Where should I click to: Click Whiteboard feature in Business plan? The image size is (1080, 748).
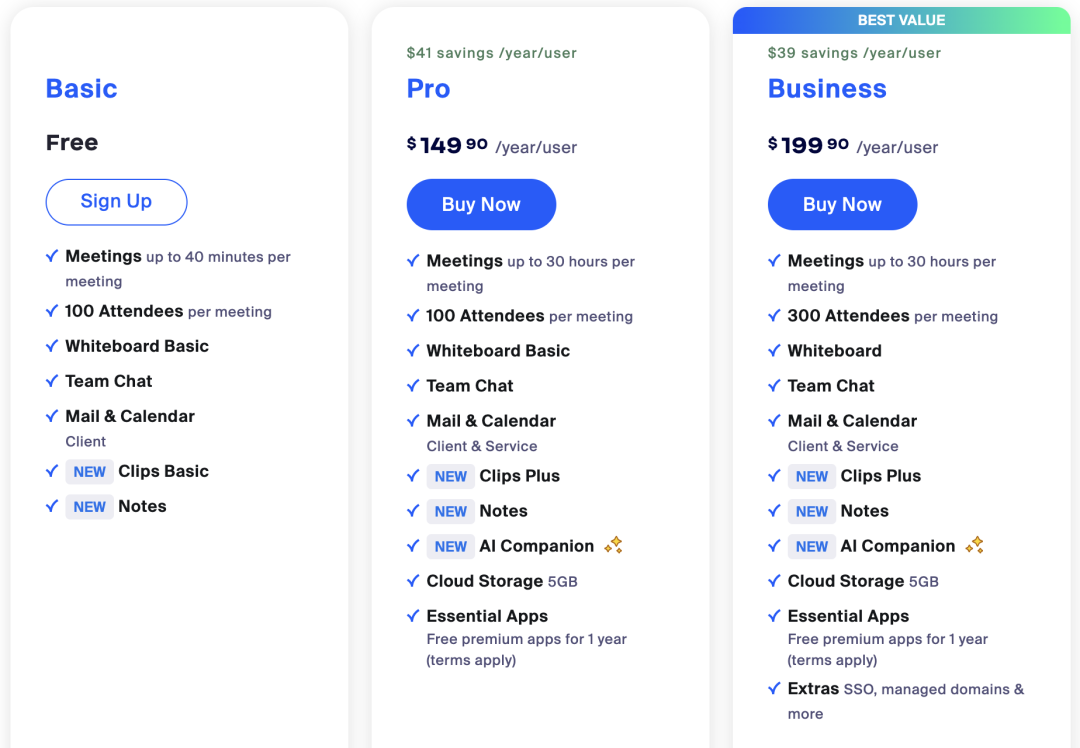834,351
